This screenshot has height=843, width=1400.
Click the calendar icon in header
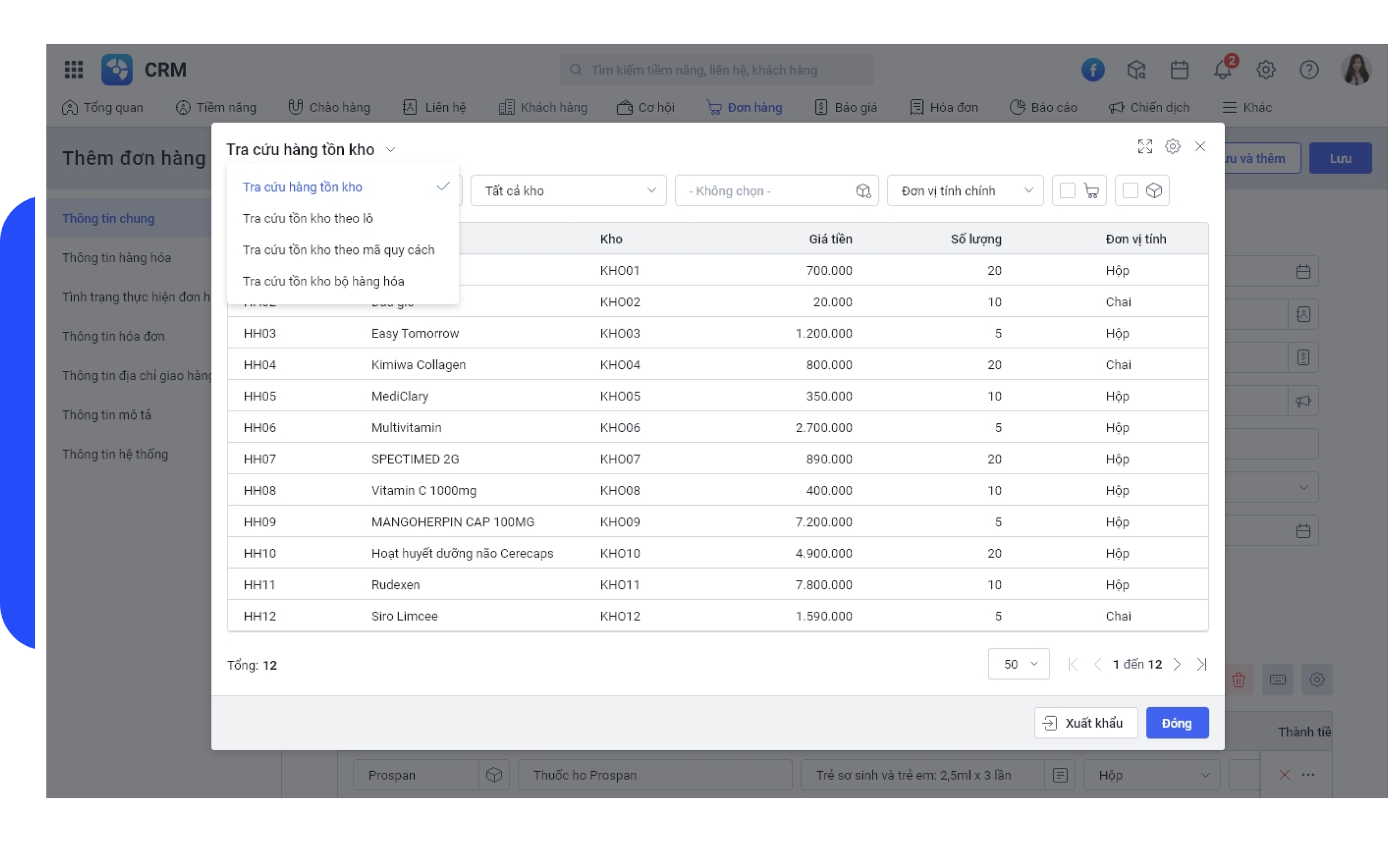(1179, 70)
